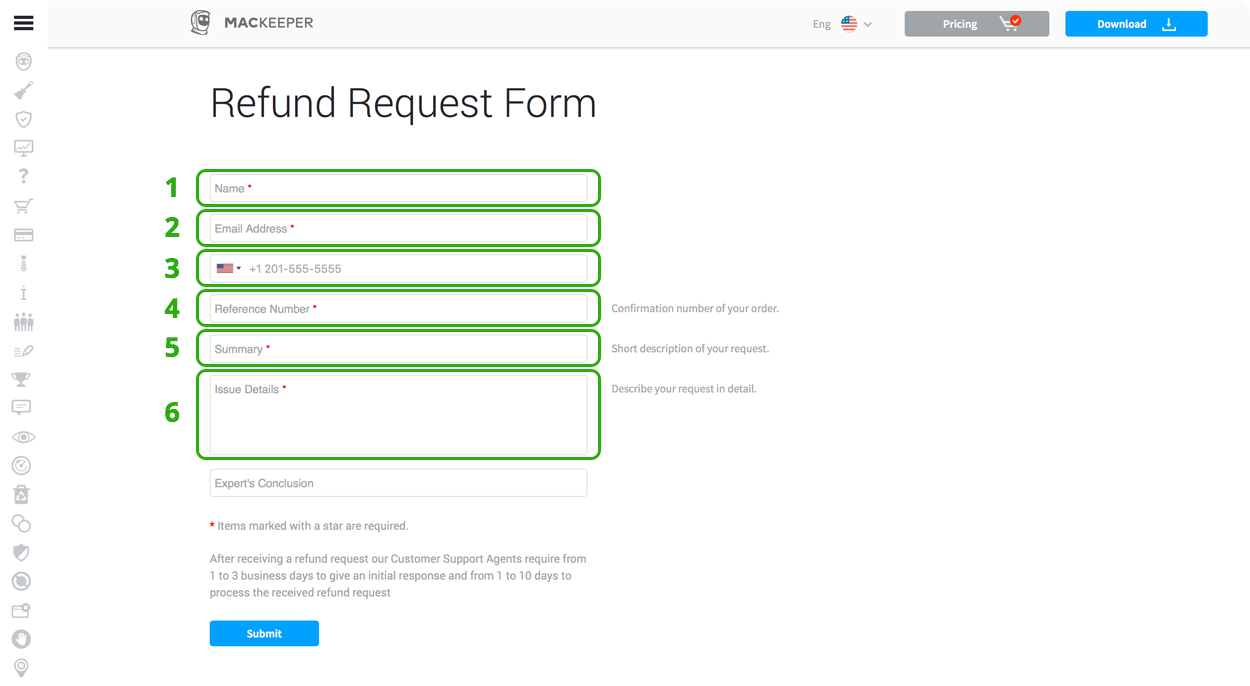The width and height of the screenshot is (1250, 686).
Task: Focus the Expert's Conclusion field
Action: click(x=398, y=483)
